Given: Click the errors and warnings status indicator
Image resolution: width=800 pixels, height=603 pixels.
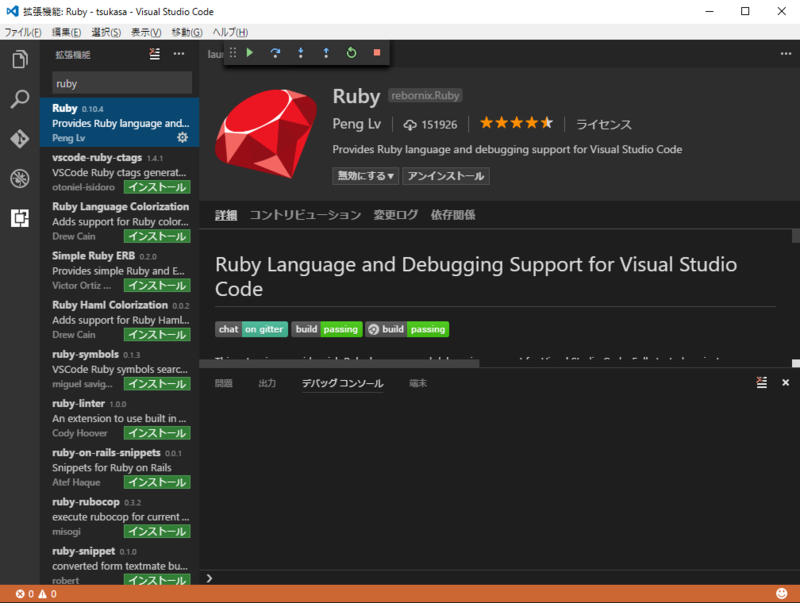Looking at the screenshot, I should [36, 594].
